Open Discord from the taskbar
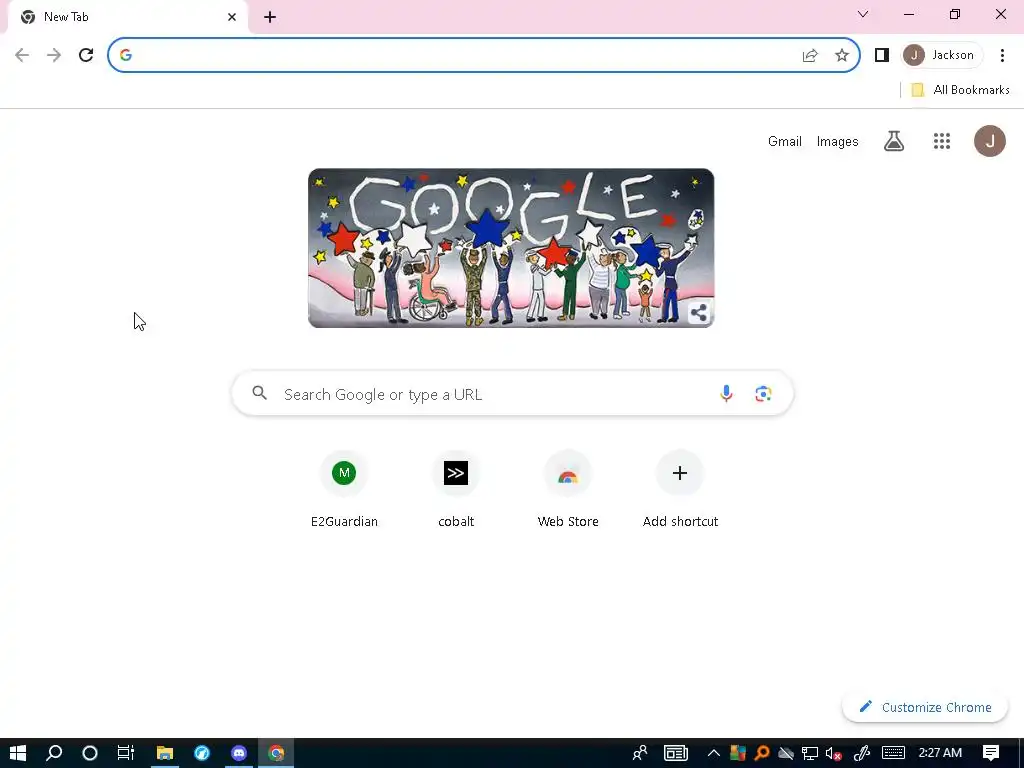Screen dimensions: 1024x768 click(239, 753)
